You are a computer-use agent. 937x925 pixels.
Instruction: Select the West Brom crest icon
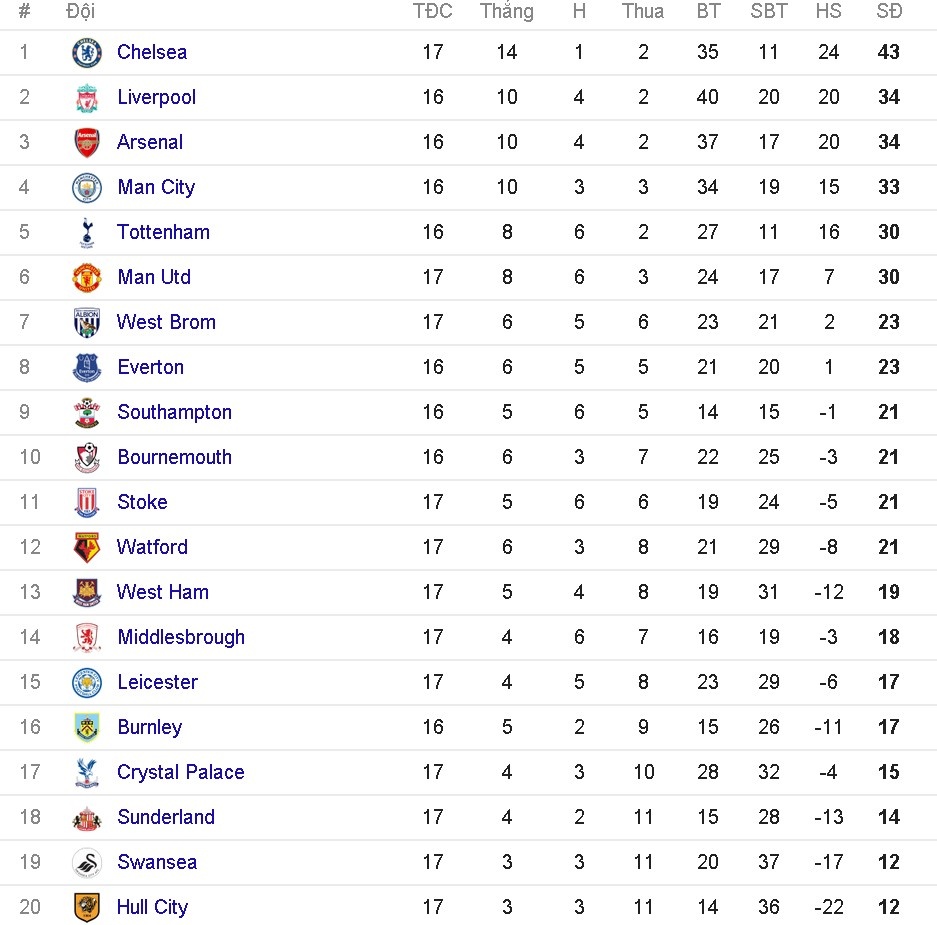tap(87, 322)
